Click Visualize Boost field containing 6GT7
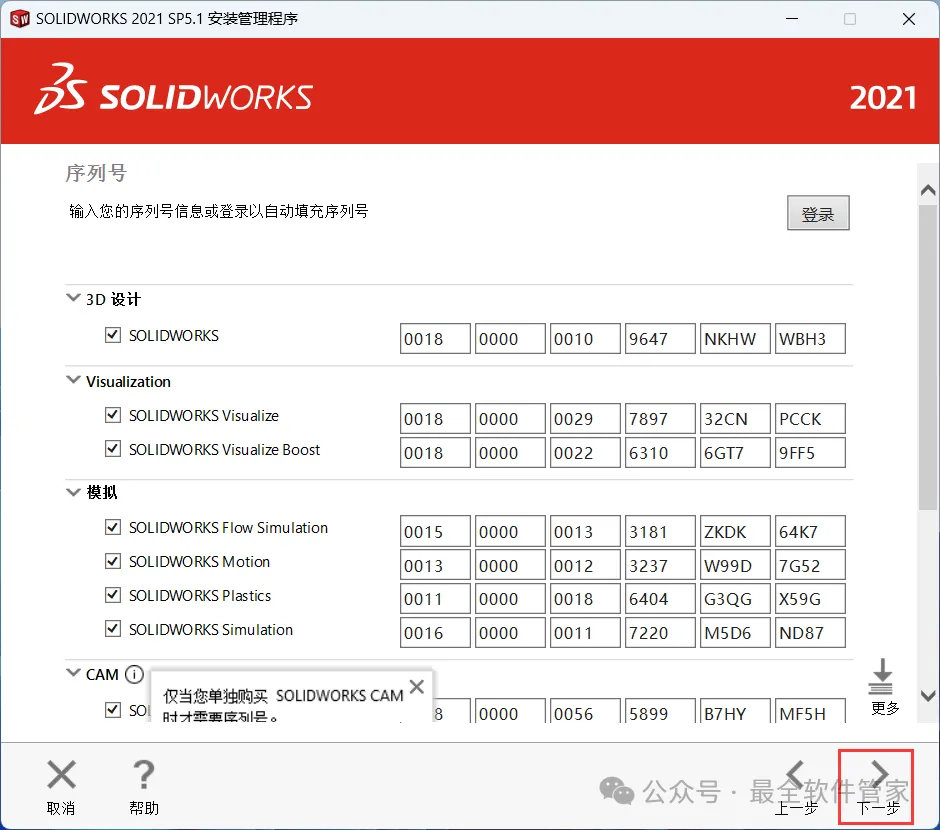 tap(735, 452)
